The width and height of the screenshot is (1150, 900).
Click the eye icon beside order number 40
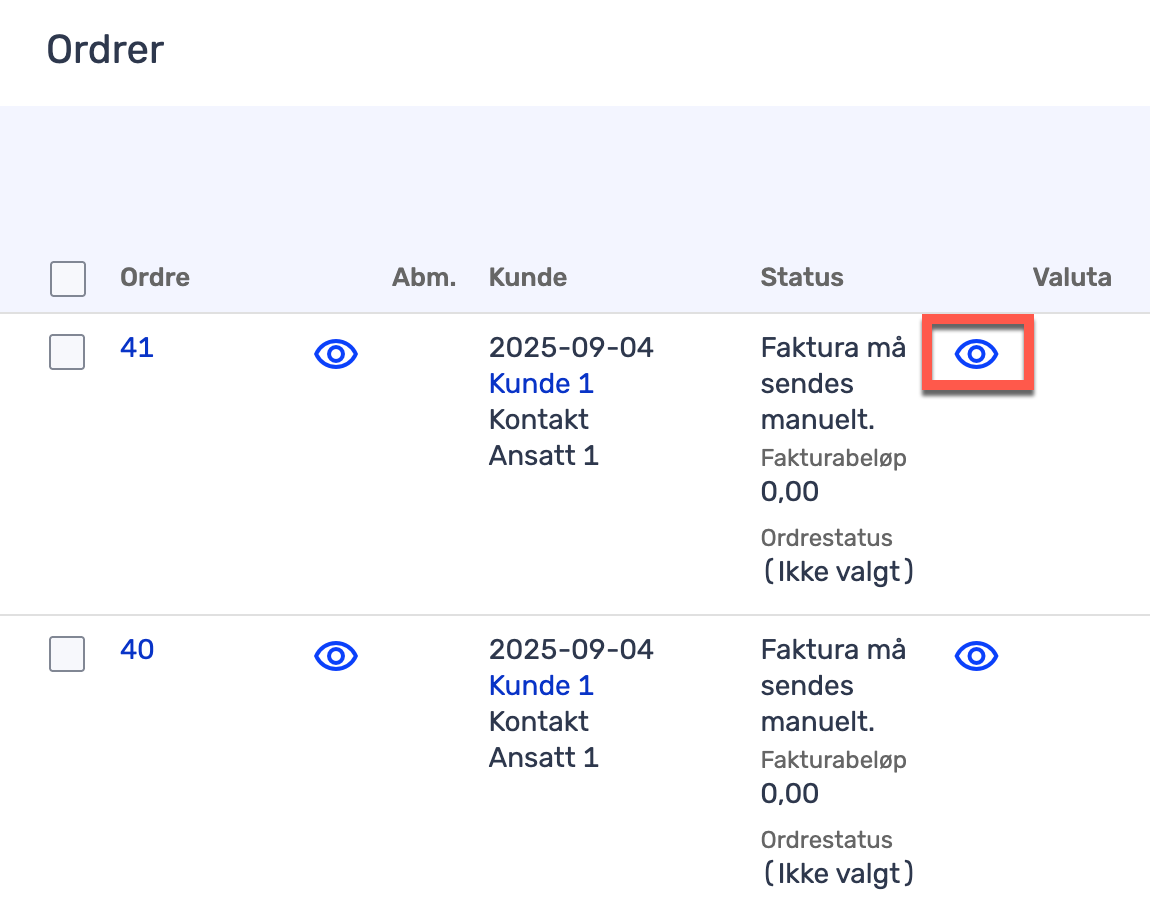(x=336, y=656)
